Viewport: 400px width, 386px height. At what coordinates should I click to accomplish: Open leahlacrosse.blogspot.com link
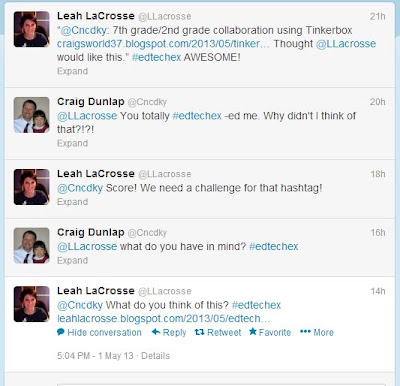(x=163, y=319)
